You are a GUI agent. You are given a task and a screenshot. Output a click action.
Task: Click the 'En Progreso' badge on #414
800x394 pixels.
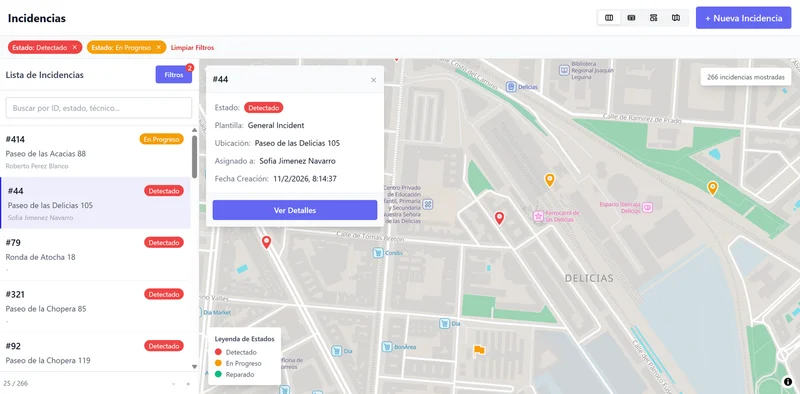pyautogui.click(x=161, y=139)
